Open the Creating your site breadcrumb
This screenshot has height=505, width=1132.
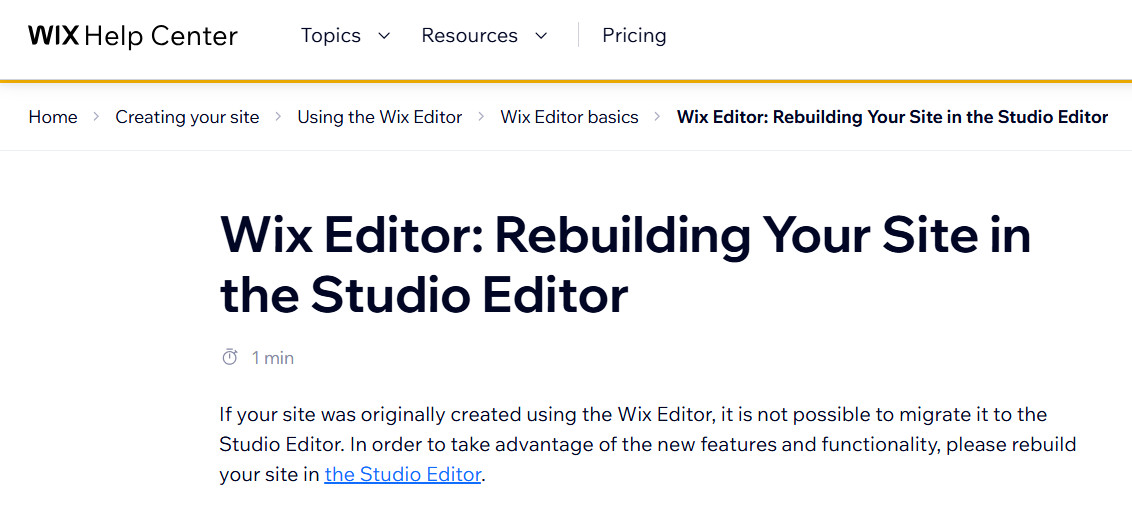(187, 117)
